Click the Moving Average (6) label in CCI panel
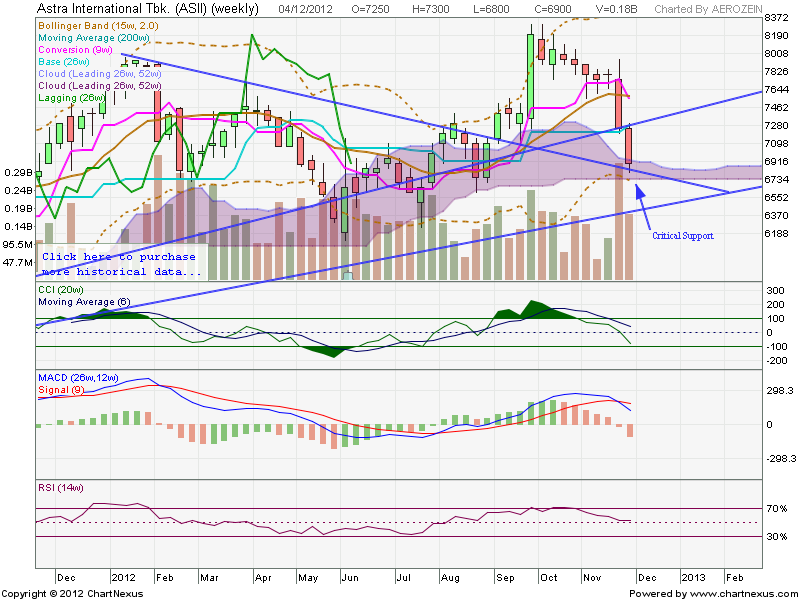The height and width of the screenshot is (600, 800). (85, 302)
